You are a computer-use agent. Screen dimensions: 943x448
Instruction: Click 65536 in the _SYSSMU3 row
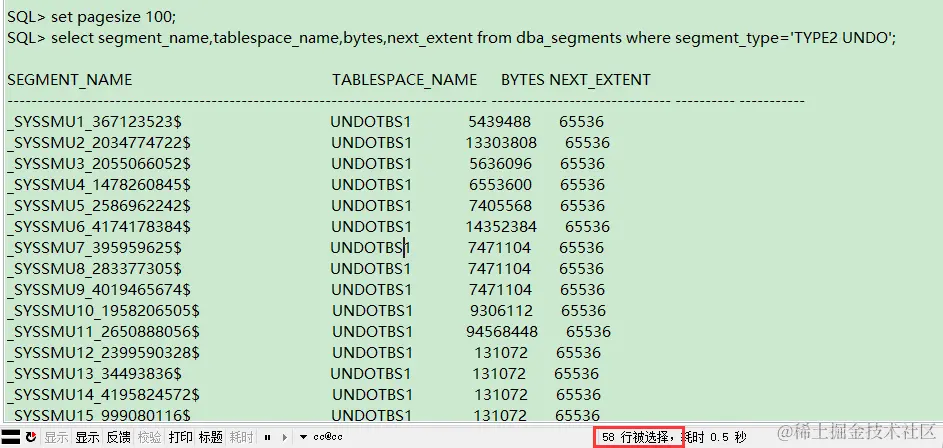tap(583, 164)
